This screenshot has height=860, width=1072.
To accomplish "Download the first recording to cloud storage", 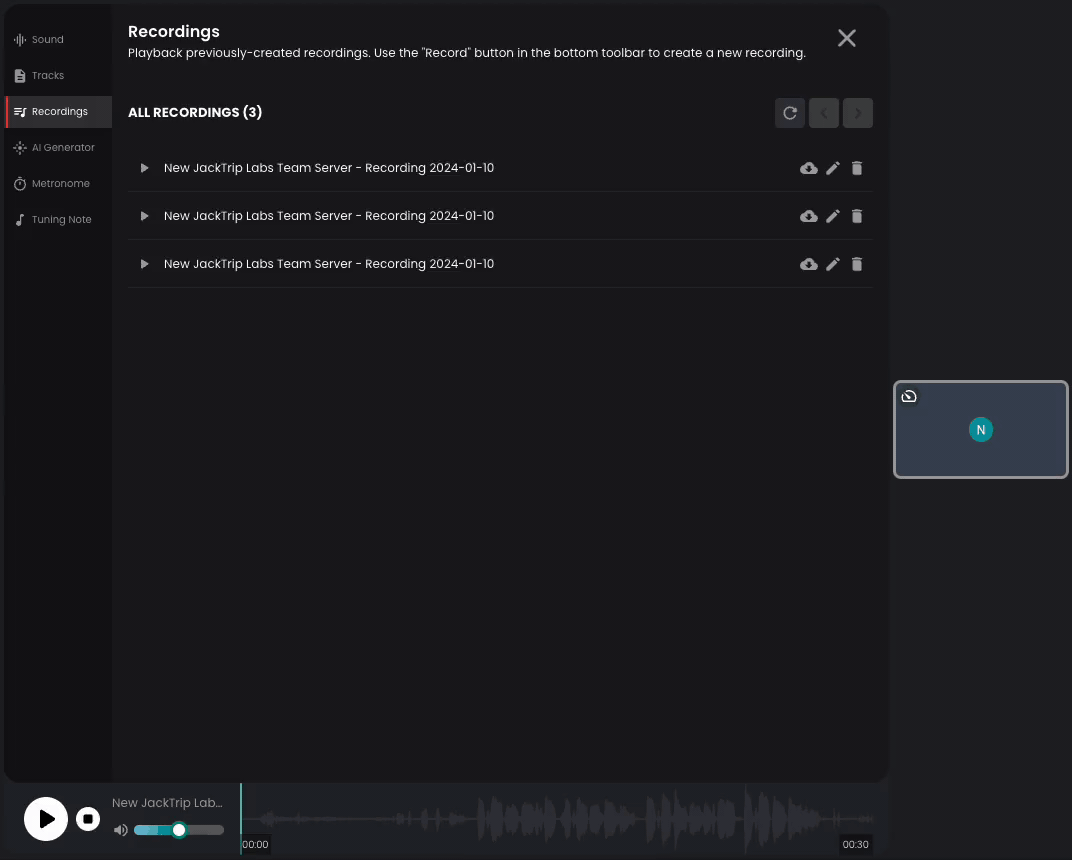I will [809, 168].
